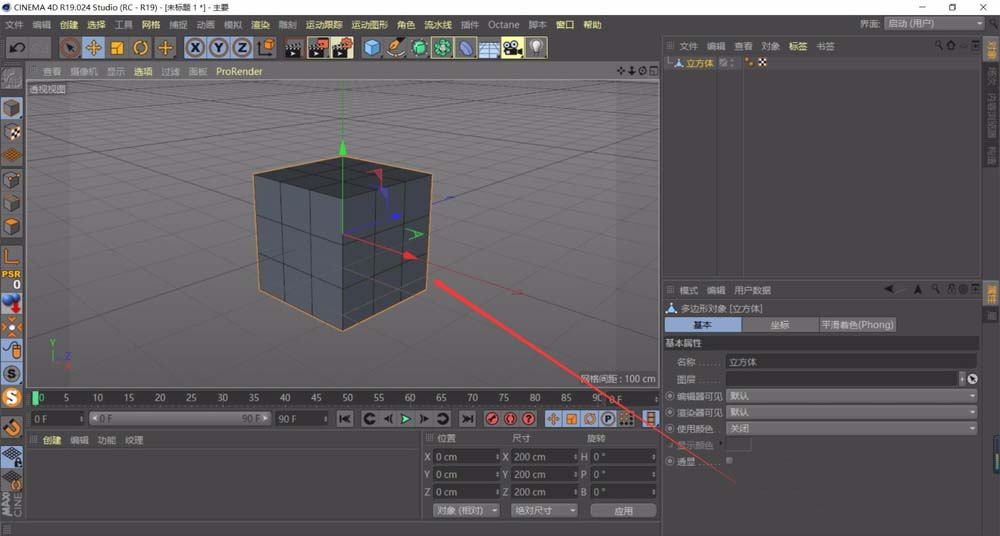Screen dimensions: 1000x536
Task: Open the ProRender viewport menu
Action: click(x=239, y=71)
